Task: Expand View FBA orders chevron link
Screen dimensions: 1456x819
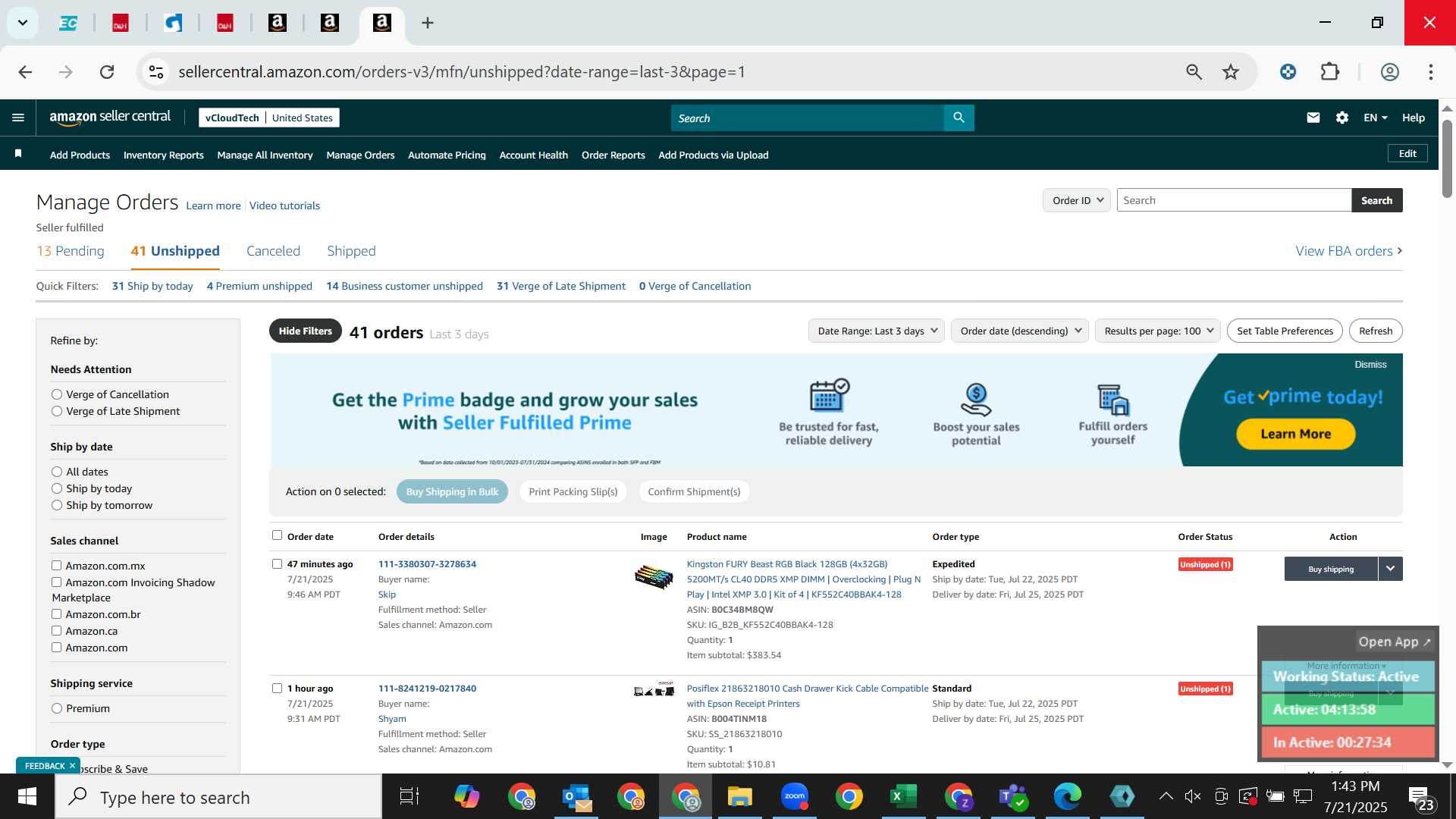Action: click(x=1349, y=251)
